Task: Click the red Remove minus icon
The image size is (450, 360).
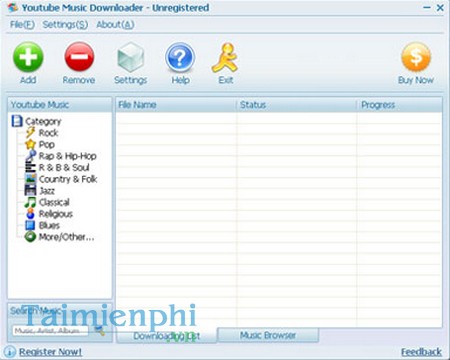Action: pyautogui.click(x=79, y=57)
